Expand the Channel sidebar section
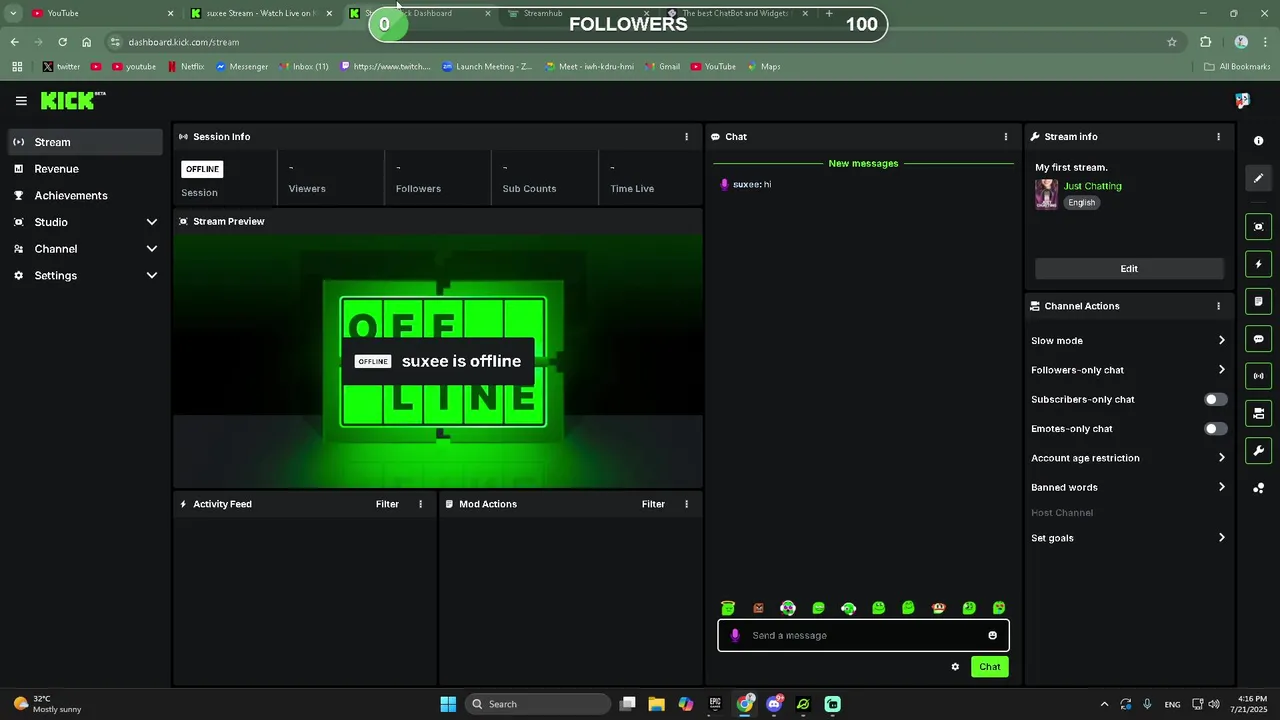The width and height of the screenshot is (1280, 720). 85,249
